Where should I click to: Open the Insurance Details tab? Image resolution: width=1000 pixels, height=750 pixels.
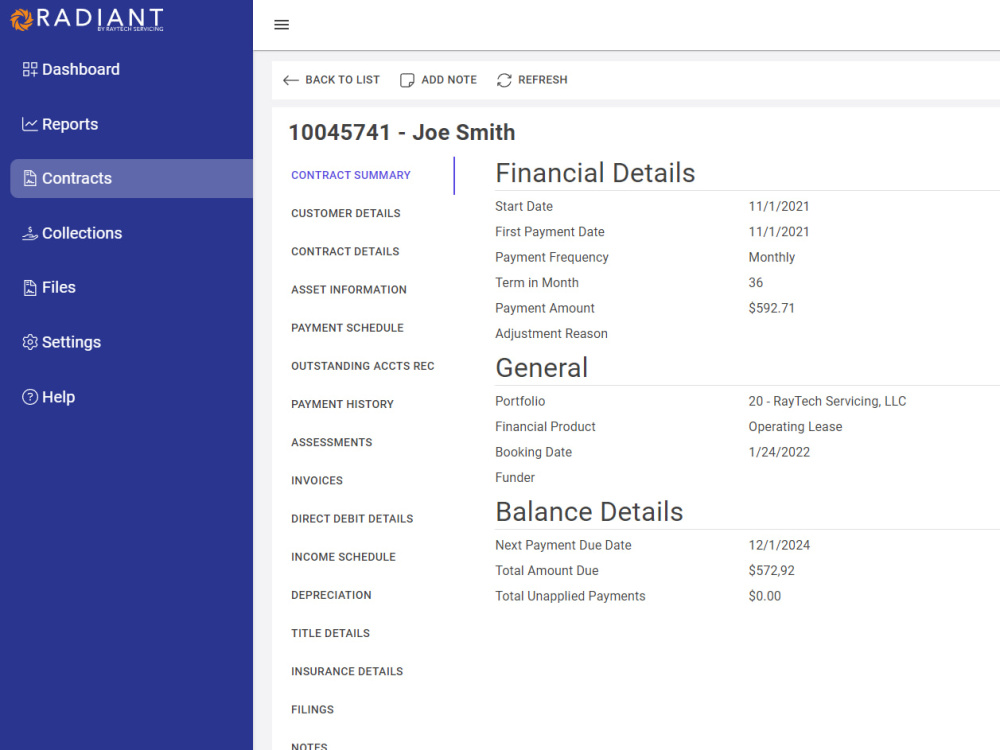[347, 672]
